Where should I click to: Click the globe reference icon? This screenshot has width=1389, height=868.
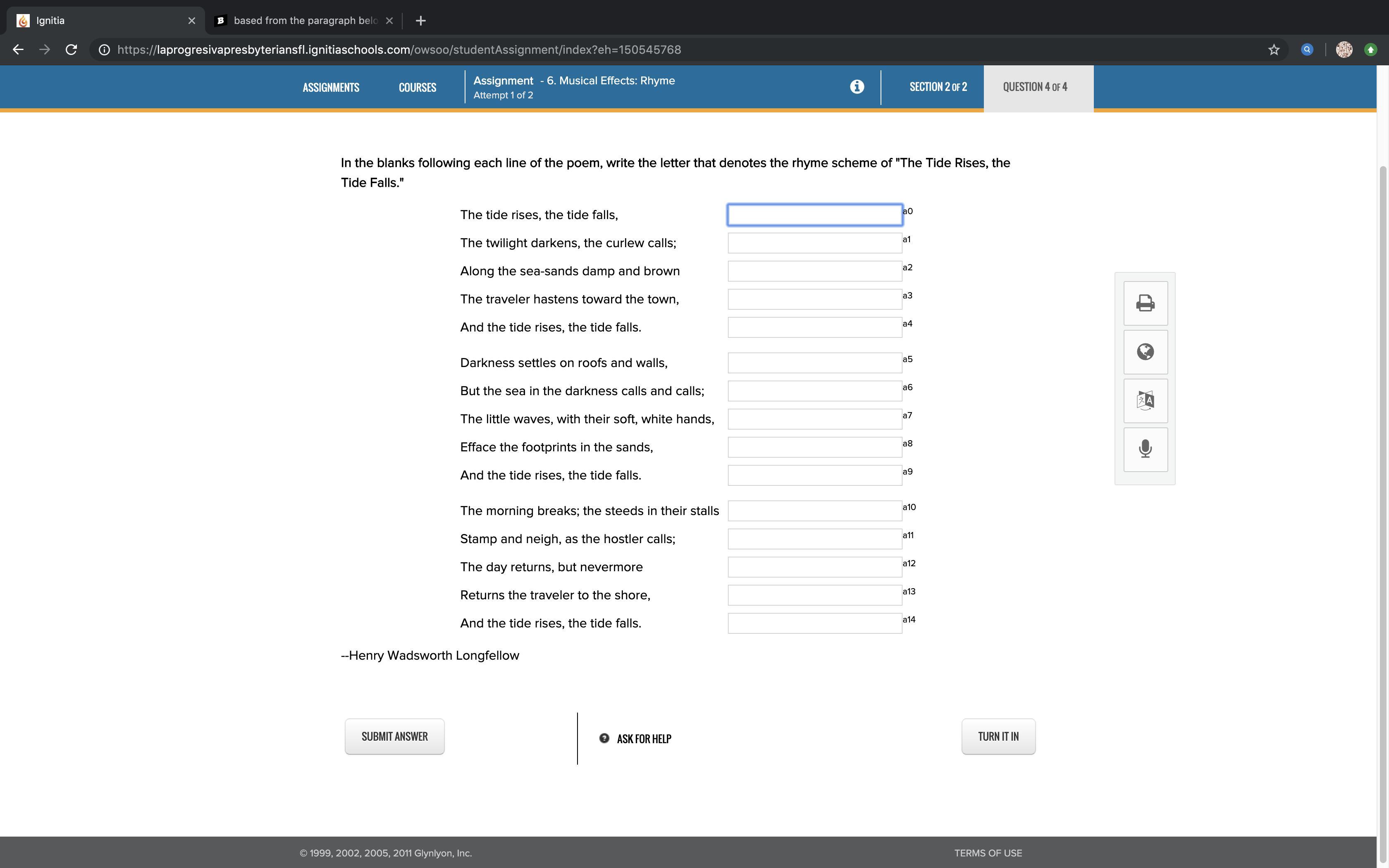[x=1145, y=352]
